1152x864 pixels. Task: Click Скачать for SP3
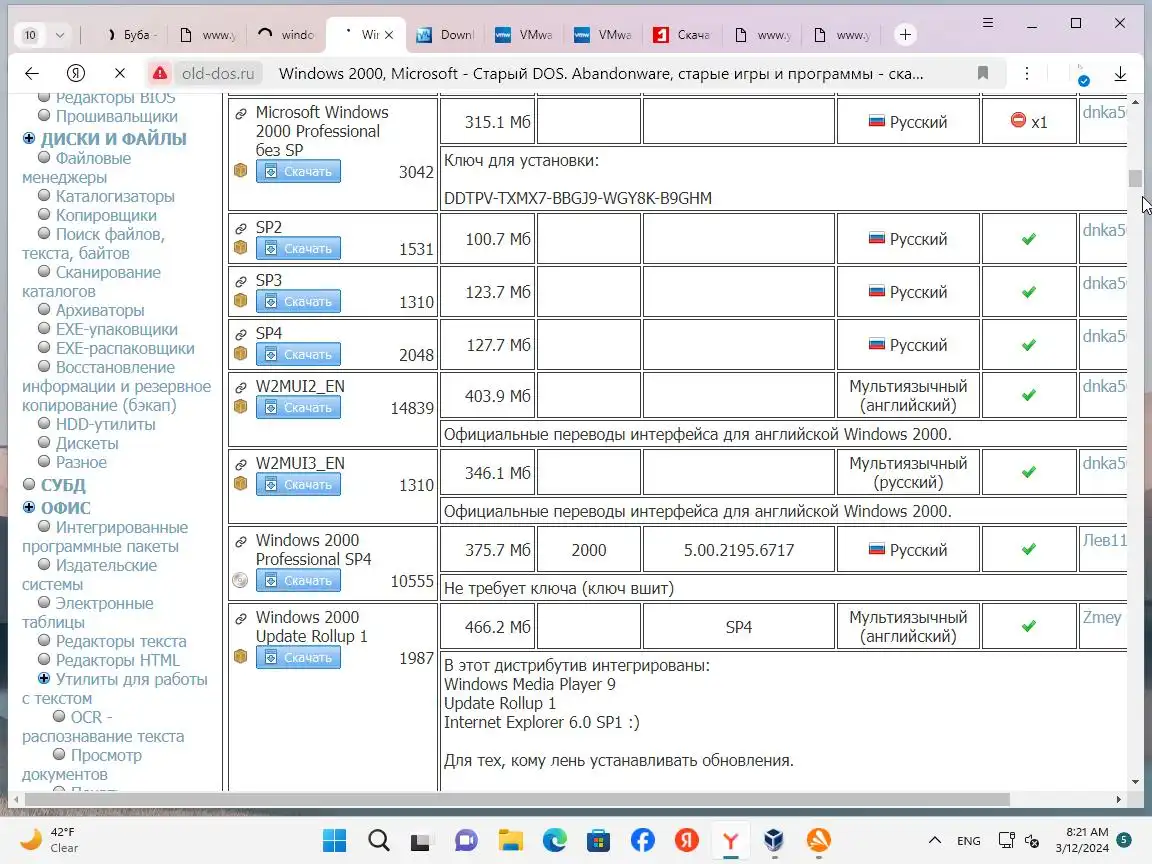(298, 301)
